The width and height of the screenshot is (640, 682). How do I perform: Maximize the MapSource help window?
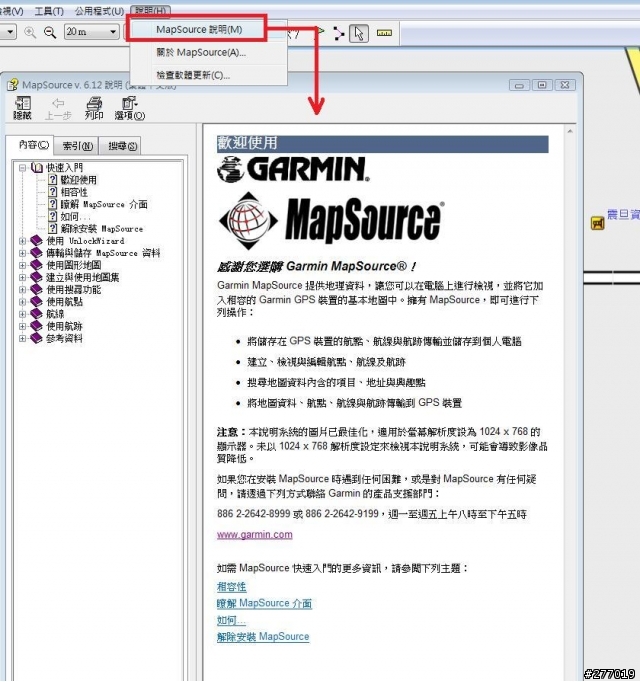point(542,85)
